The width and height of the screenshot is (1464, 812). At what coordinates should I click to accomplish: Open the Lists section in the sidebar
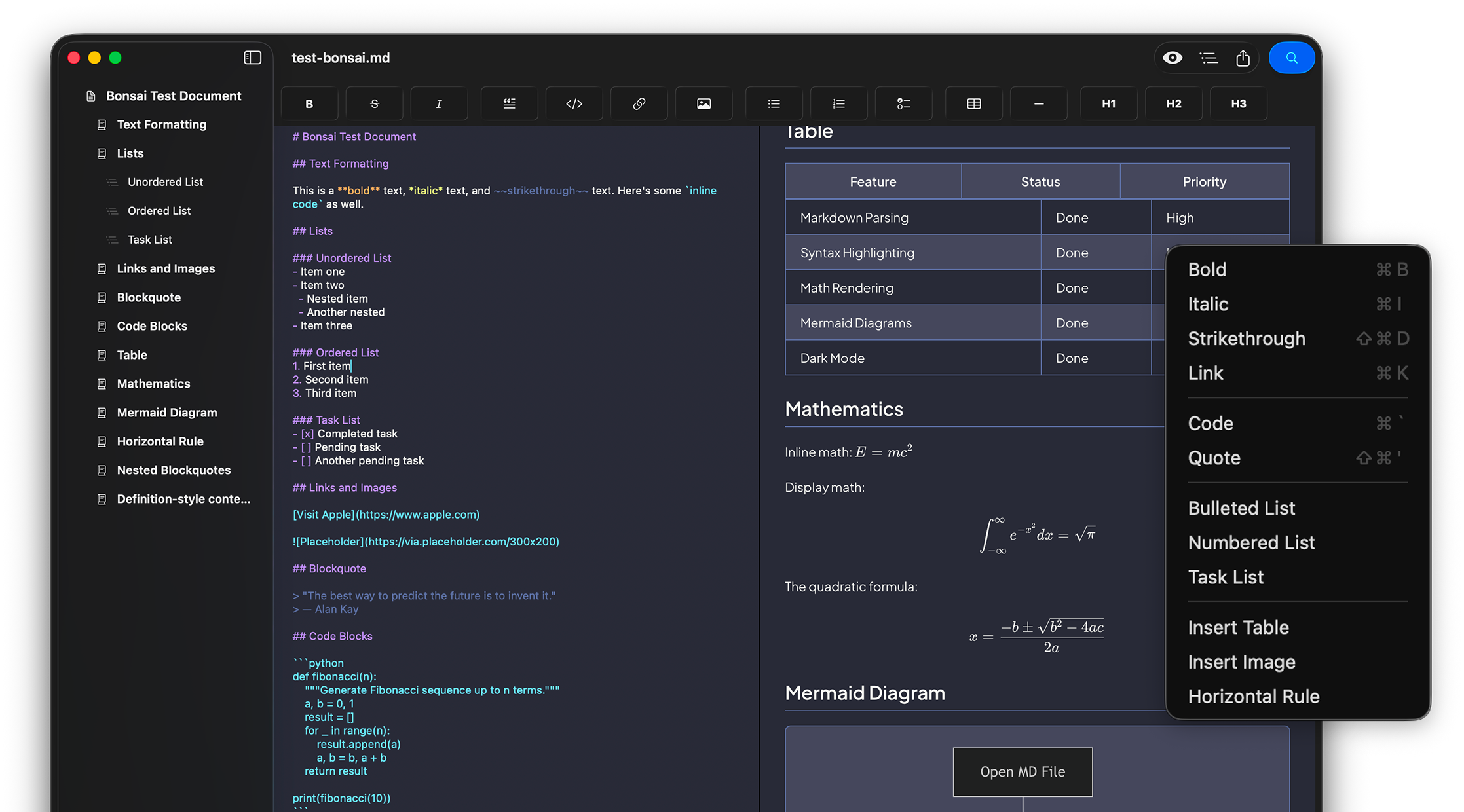[130, 153]
